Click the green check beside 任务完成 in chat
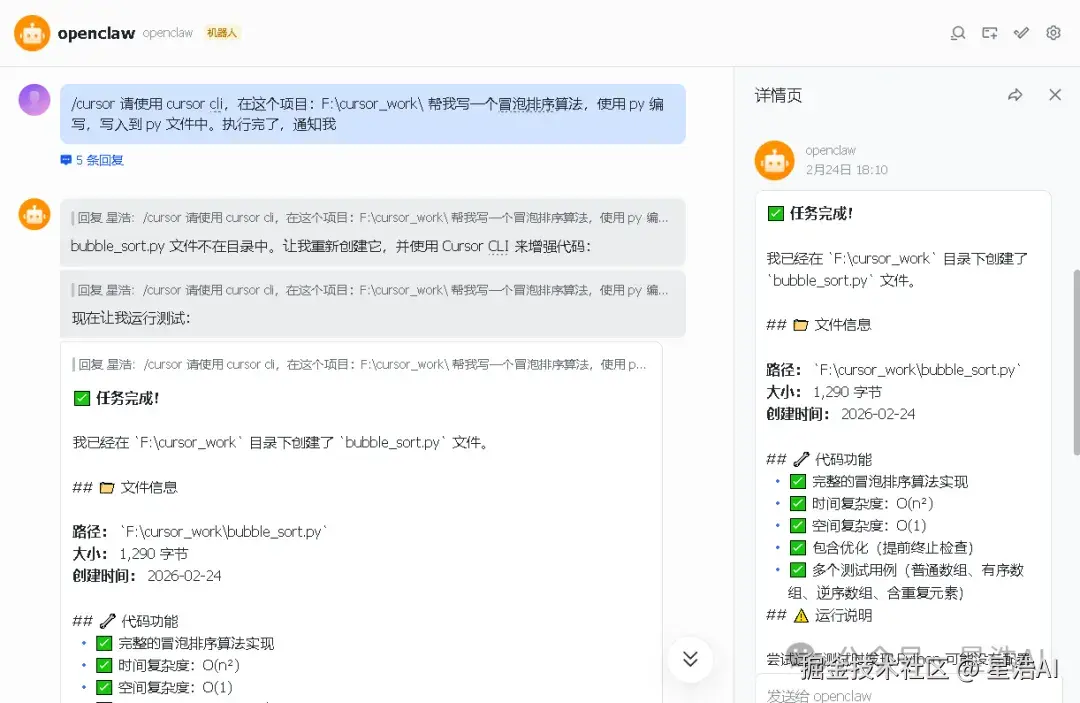1080x703 pixels. (x=81, y=398)
